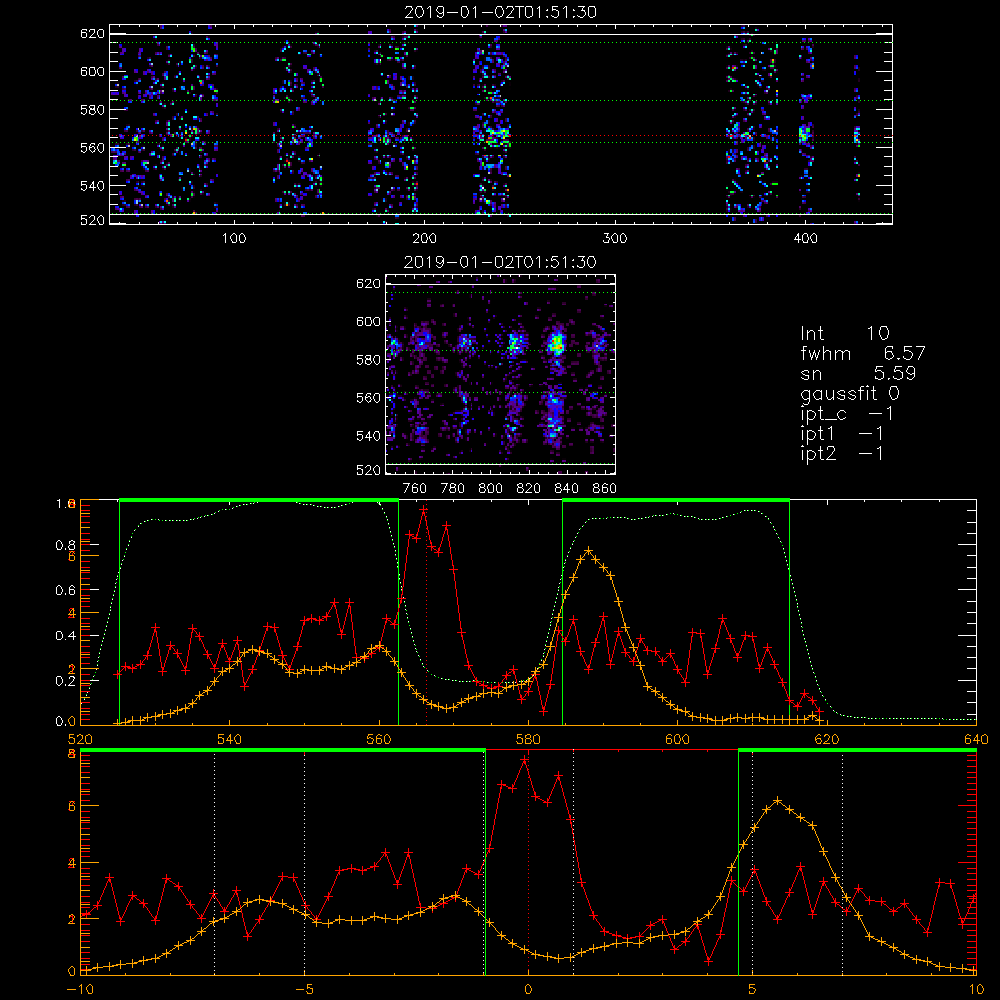This screenshot has height=1000, width=1000.
Task: Click the 'ipt1 -1' line
Action: pyautogui.click(x=842, y=434)
